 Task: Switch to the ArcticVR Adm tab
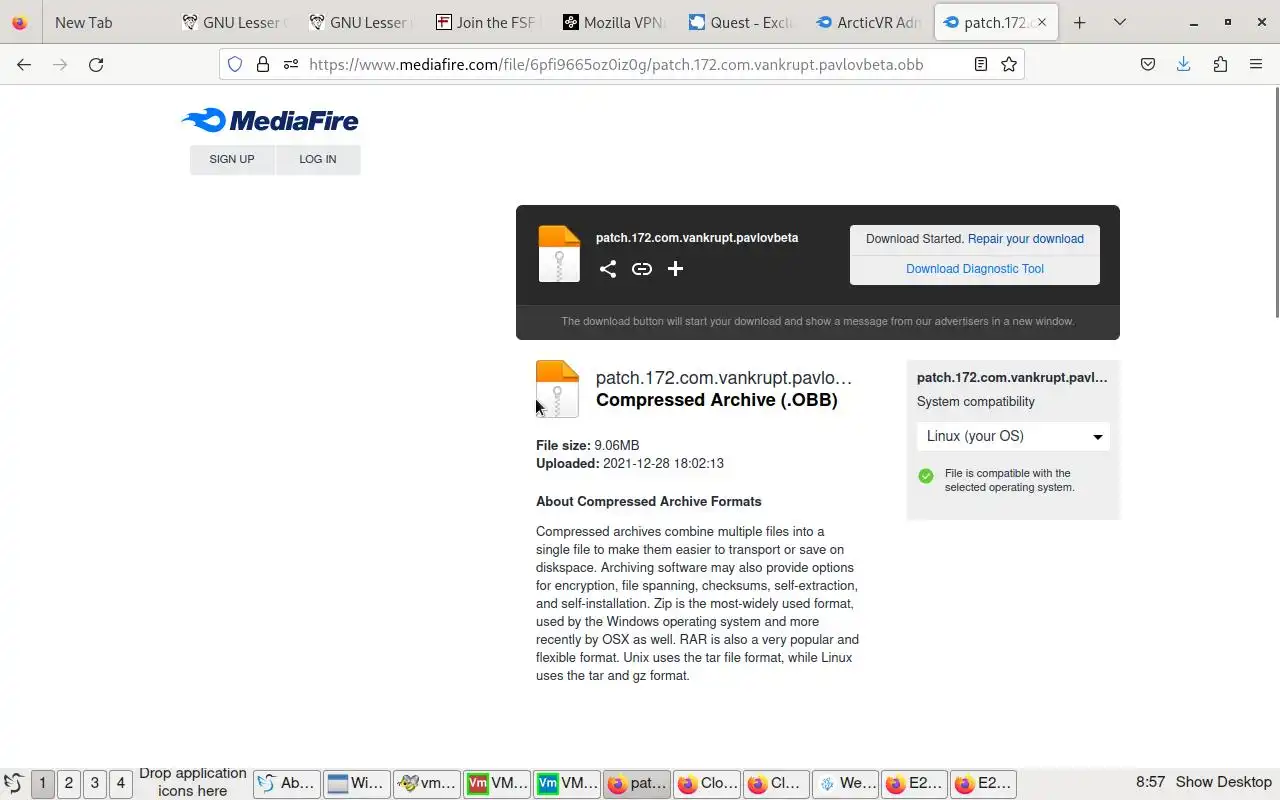867,22
